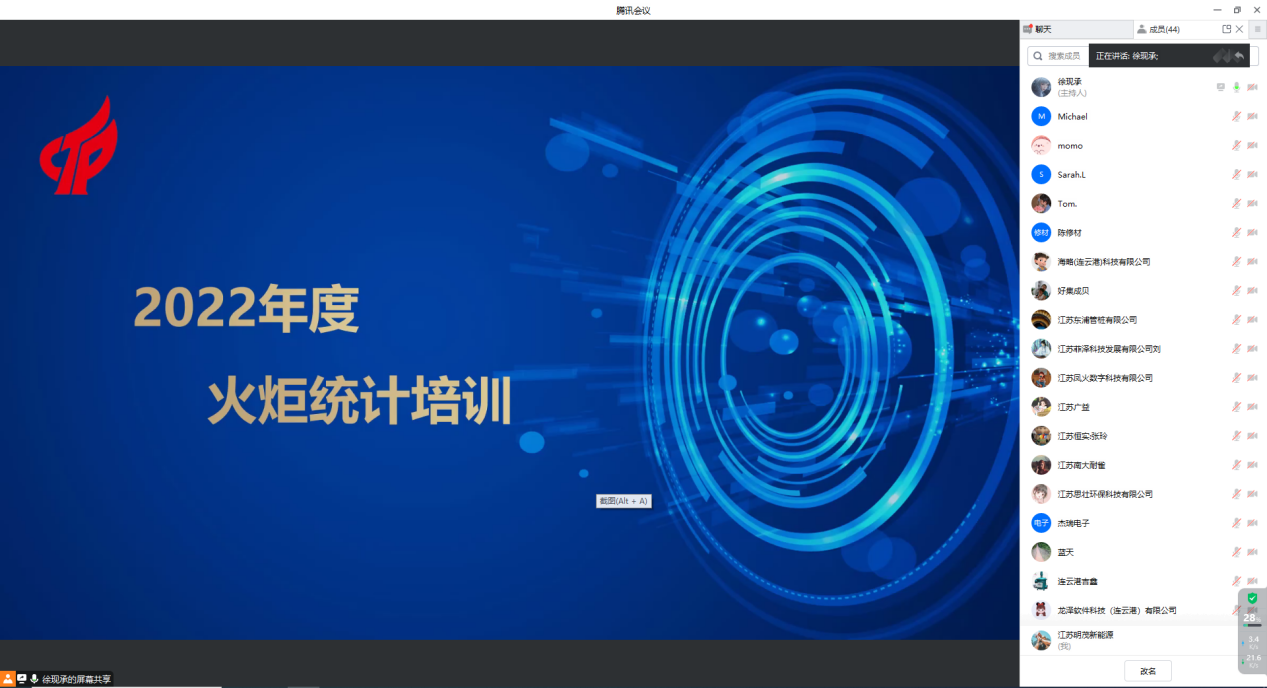Toggle momo's disabled camera icon
Image resolution: width=1267 pixels, height=688 pixels.
[x=1252, y=145]
